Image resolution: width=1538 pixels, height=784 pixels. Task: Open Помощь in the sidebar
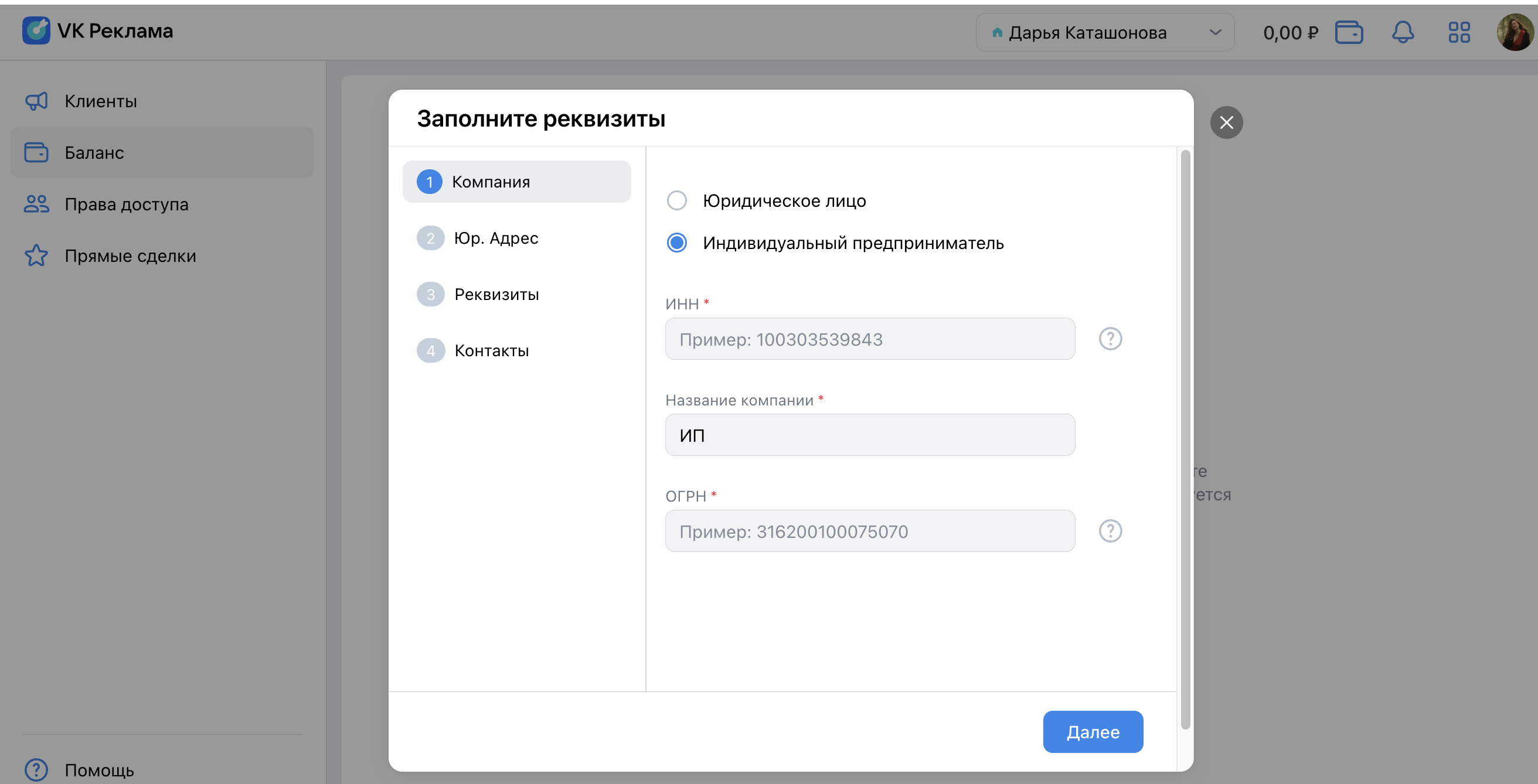click(162, 770)
